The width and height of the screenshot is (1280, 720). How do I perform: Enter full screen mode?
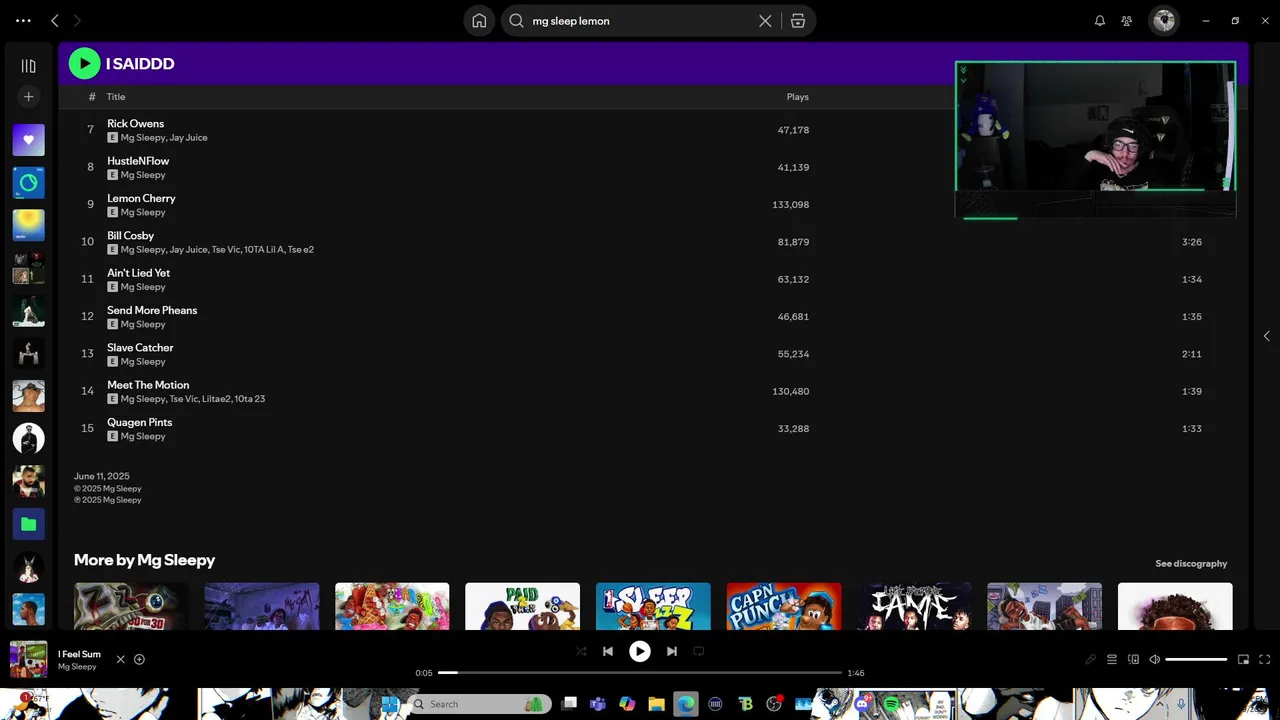[1265, 659]
